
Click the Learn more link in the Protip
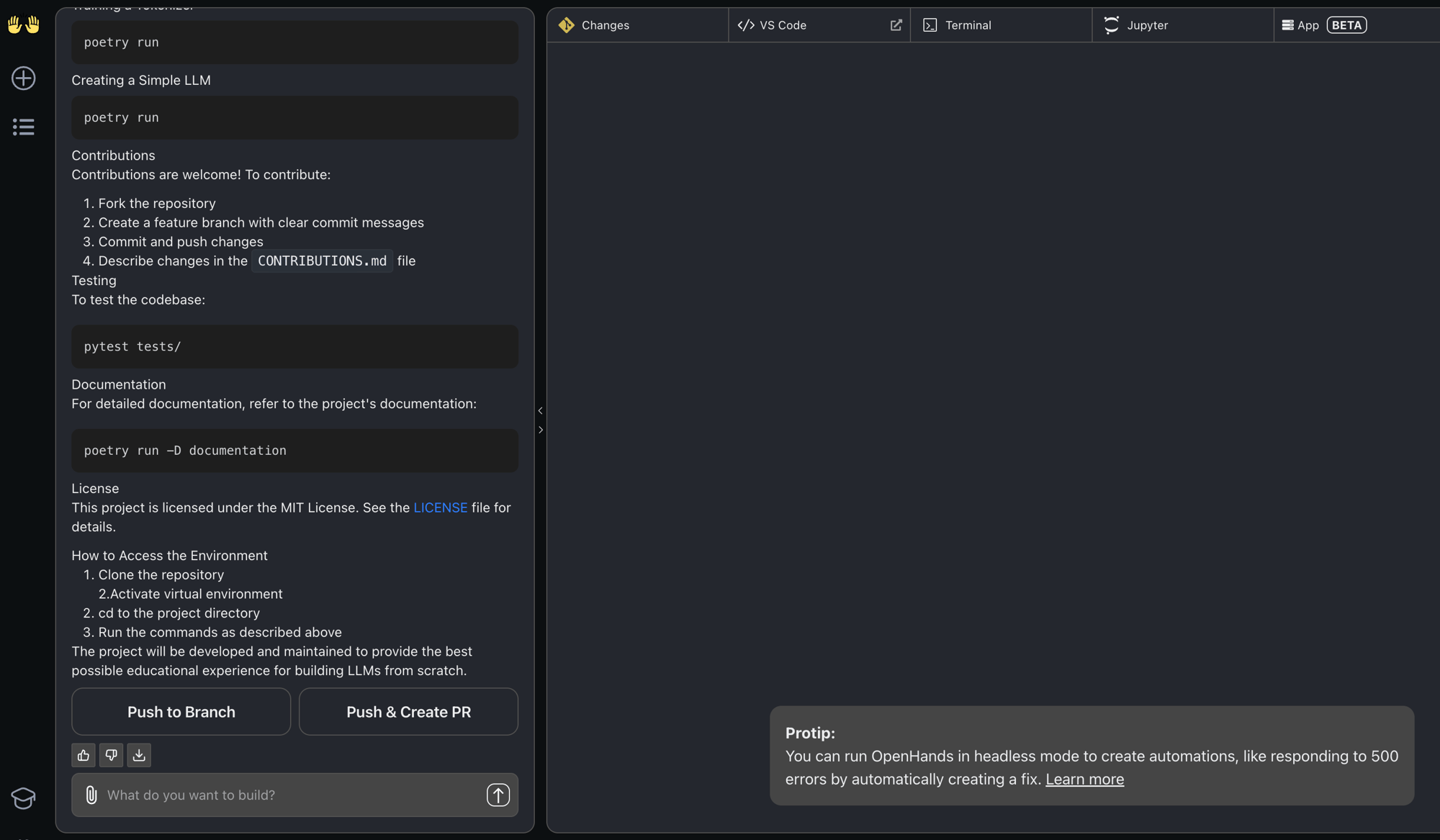pyautogui.click(x=1084, y=779)
